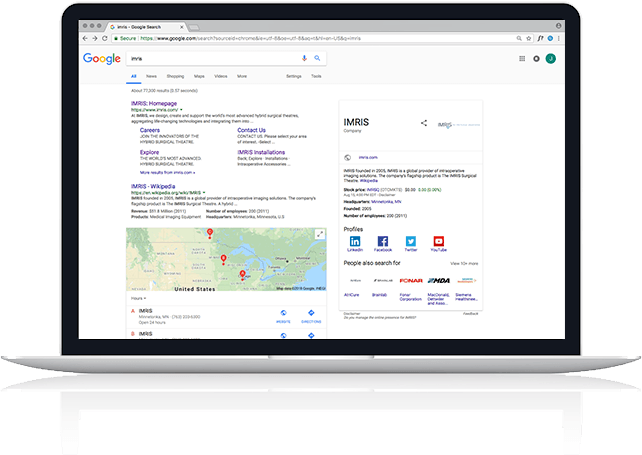The height and width of the screenshot is (455, 642).
Task: Start voice search with the microphone icon
Action: [x=304, y=58]
